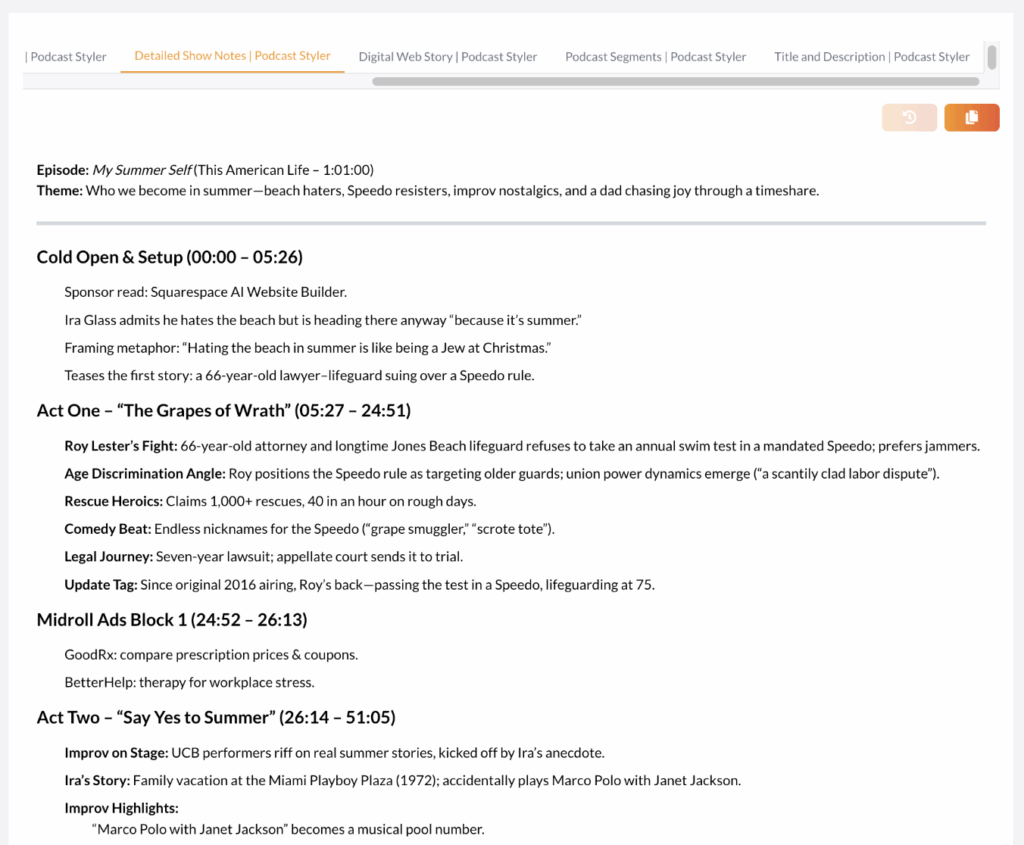Click the Act Two "Say Yes to Summer" heading
This screenshot has width=1024, height=845.
[215, 717]
